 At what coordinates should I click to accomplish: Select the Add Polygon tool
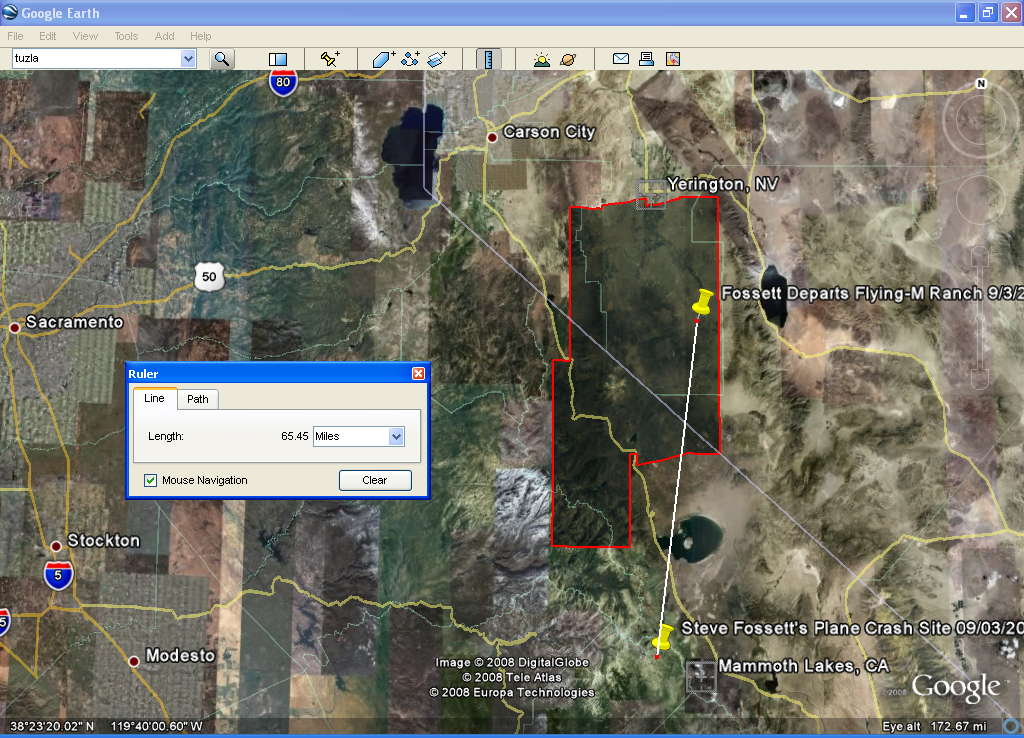pyautogui.click(x=384, y=59)
